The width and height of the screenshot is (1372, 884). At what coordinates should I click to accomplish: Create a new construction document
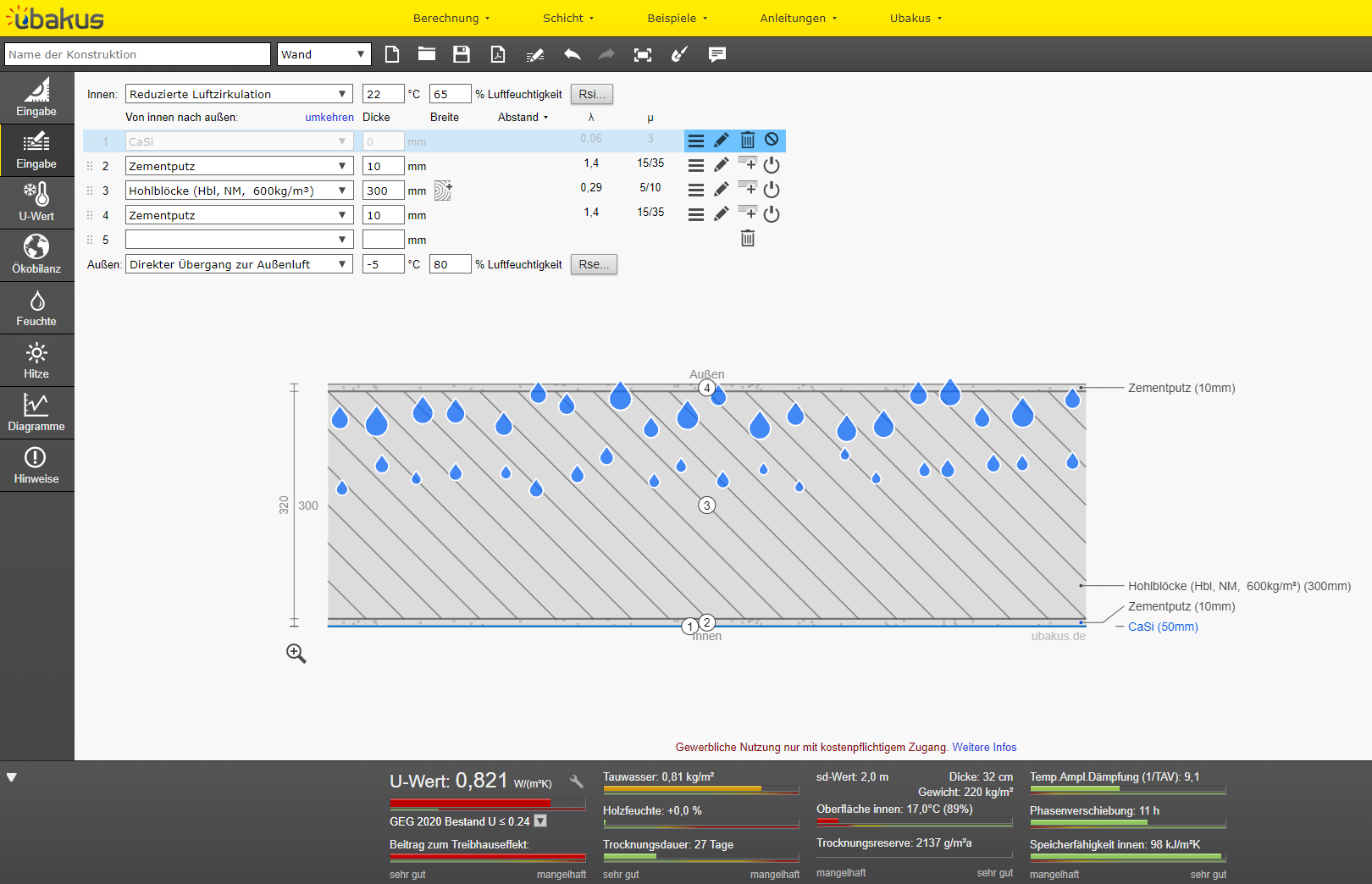pyautogui.click(x=392, y=54)
